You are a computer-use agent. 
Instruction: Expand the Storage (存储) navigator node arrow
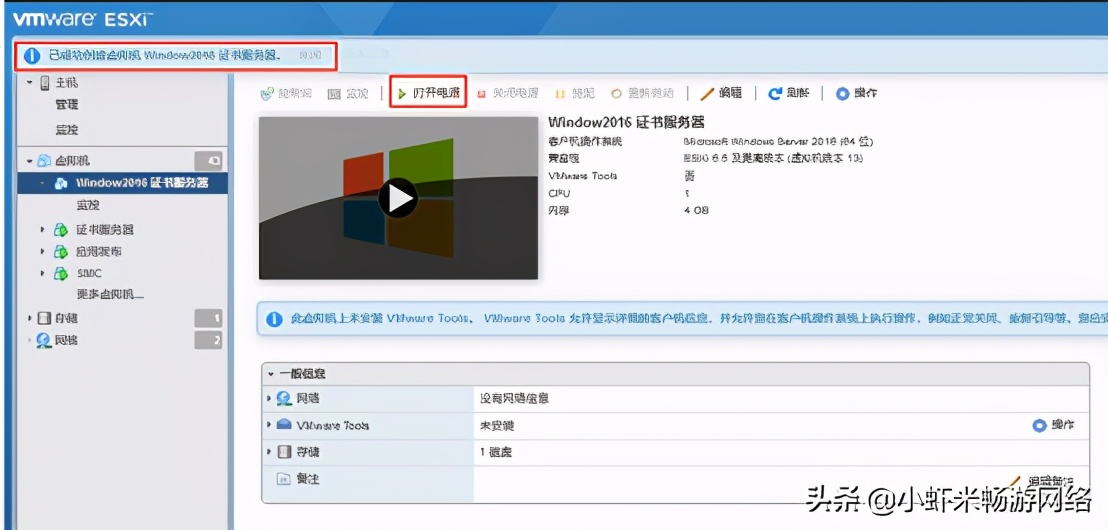[x=30, y=318]
